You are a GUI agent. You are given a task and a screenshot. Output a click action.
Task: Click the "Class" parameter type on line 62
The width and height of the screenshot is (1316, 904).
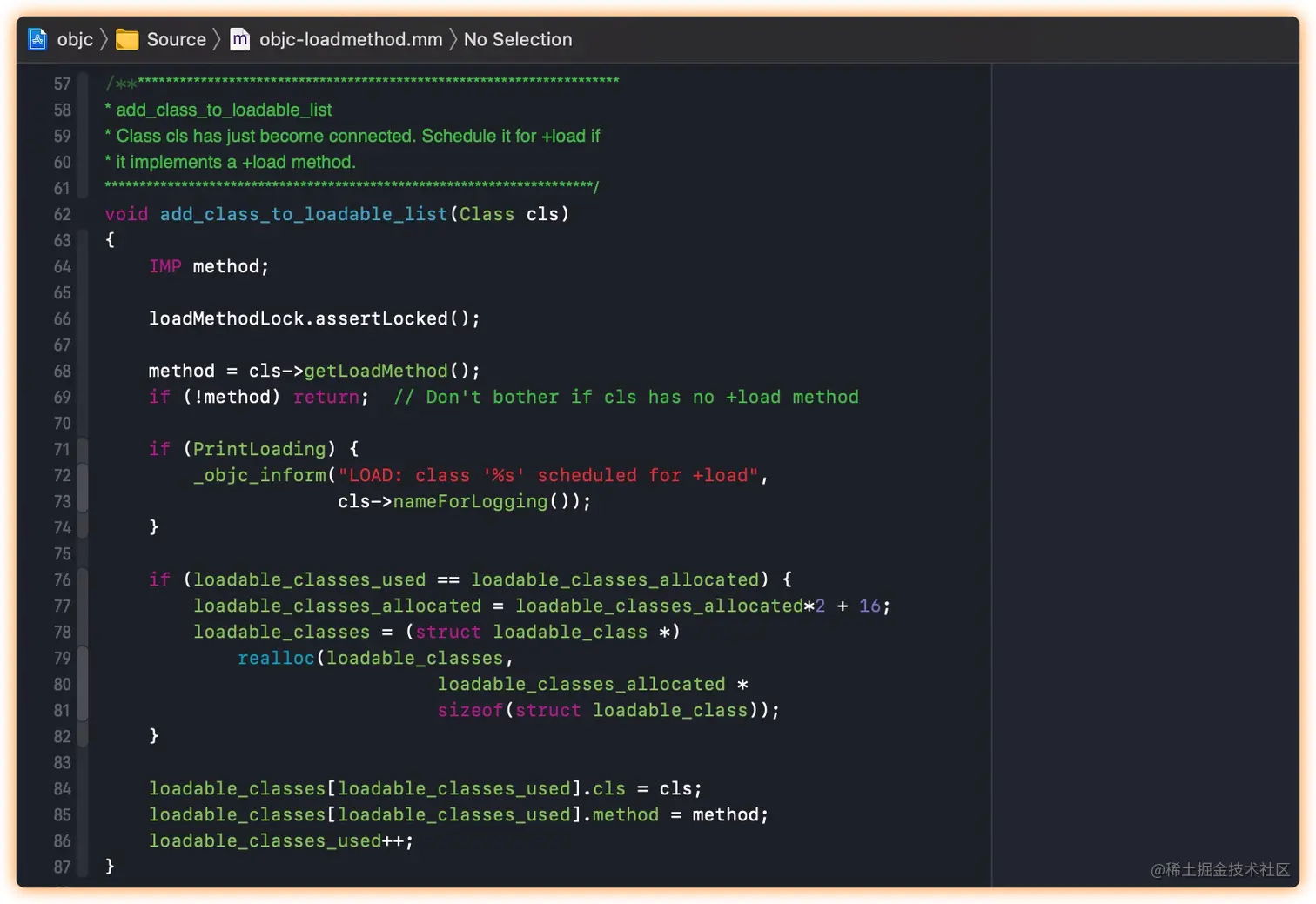point(487,214)
